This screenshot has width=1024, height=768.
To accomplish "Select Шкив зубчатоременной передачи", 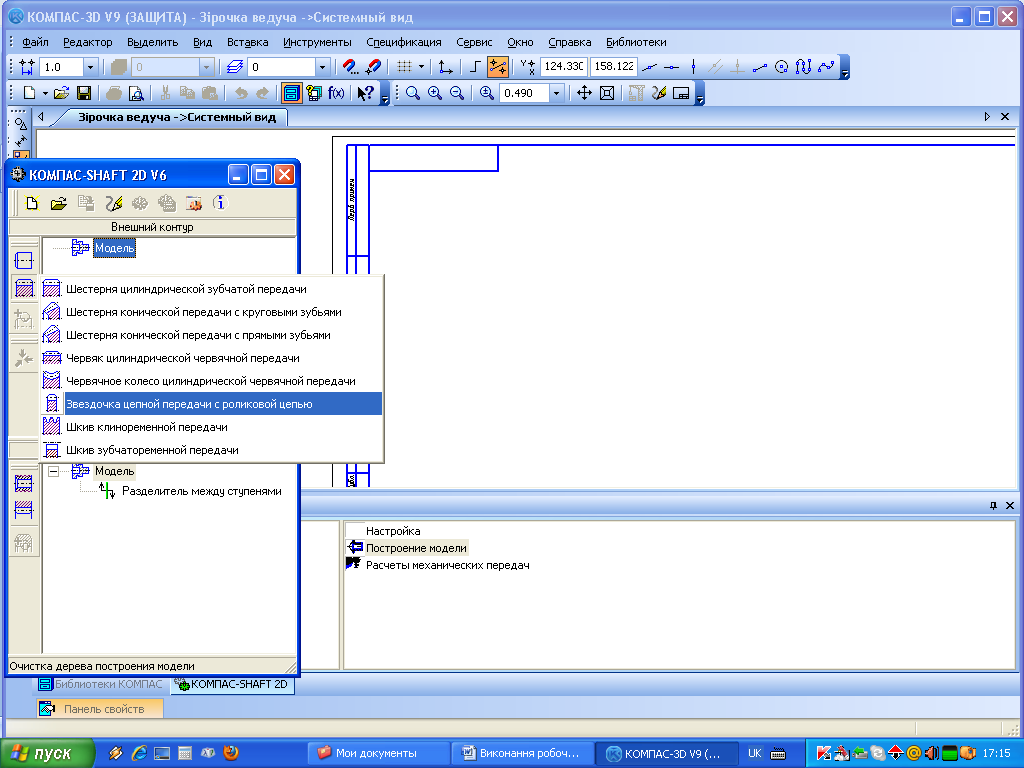I will point(212,450).
